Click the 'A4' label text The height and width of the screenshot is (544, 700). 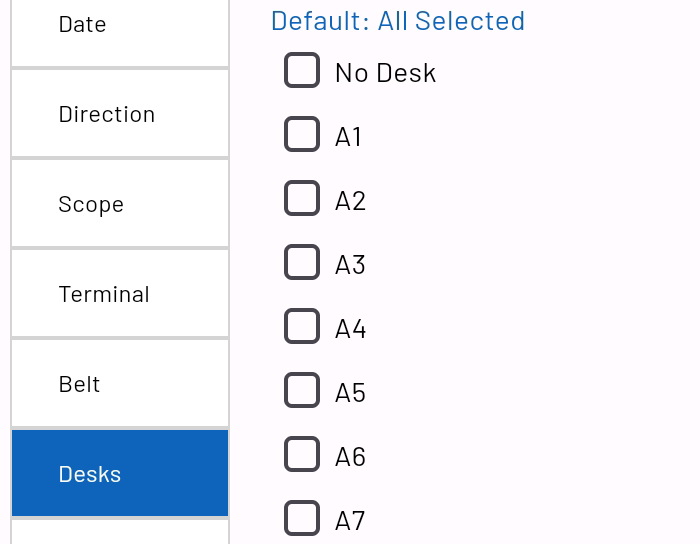(x=350, y=329)
